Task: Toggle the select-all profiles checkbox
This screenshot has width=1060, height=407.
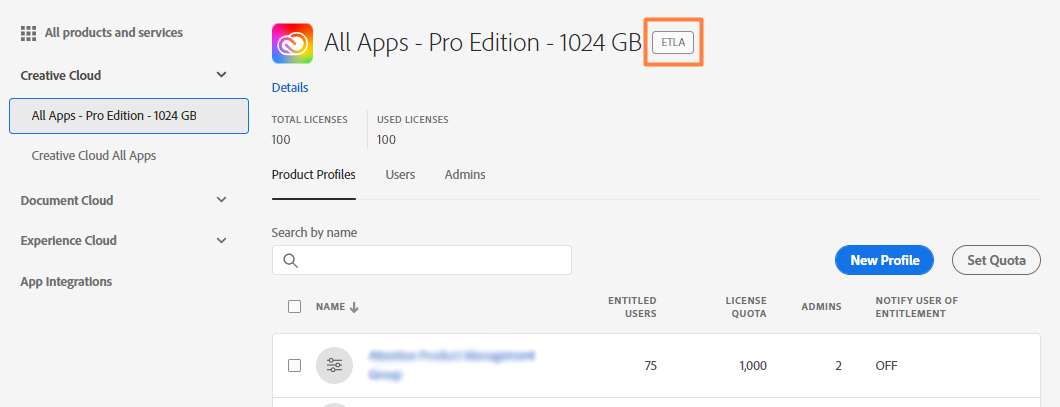Action: 294,306
